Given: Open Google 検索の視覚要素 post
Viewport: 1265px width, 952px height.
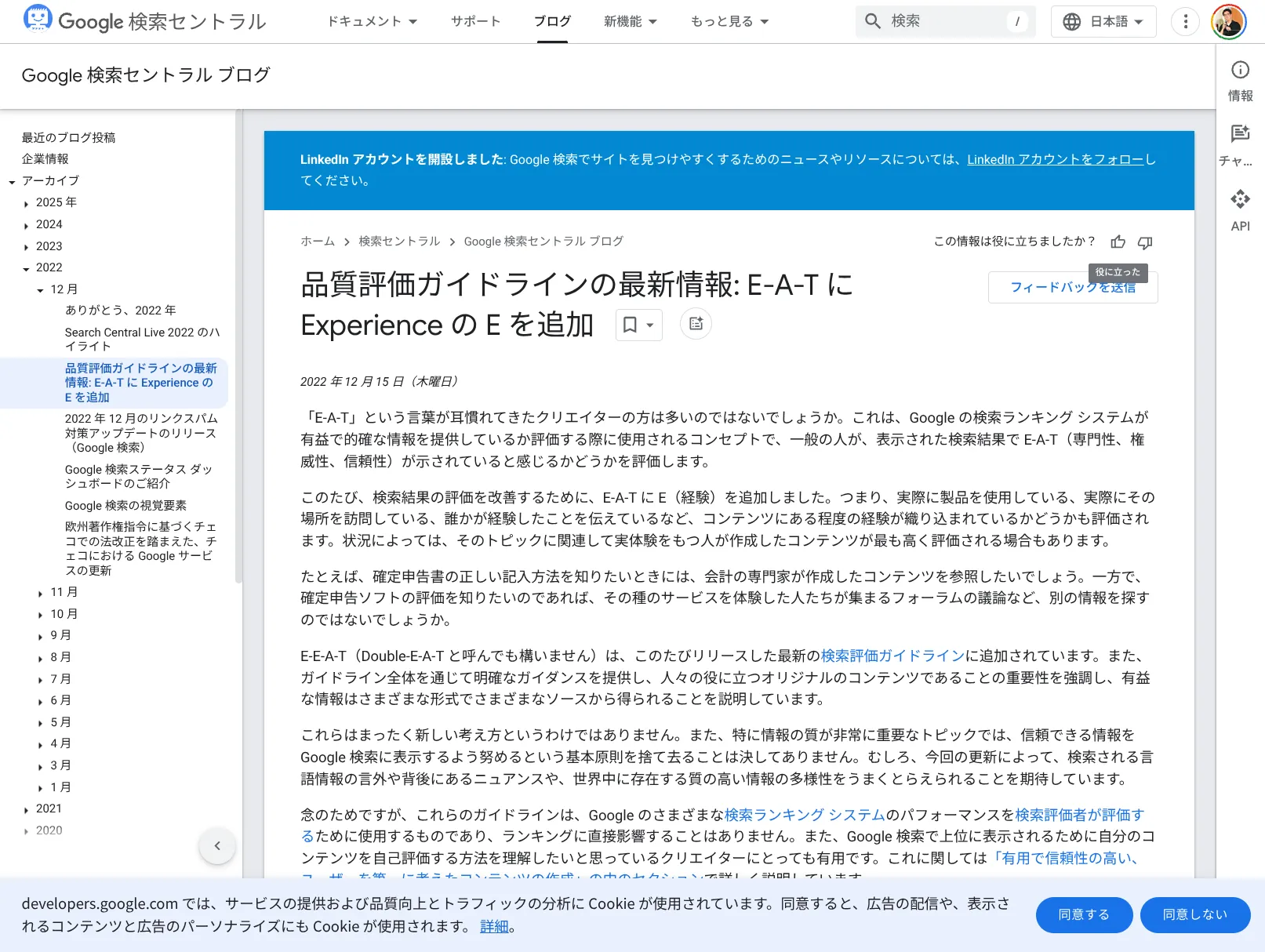Looking at the screenshot, I should click(x=125, y=506).
